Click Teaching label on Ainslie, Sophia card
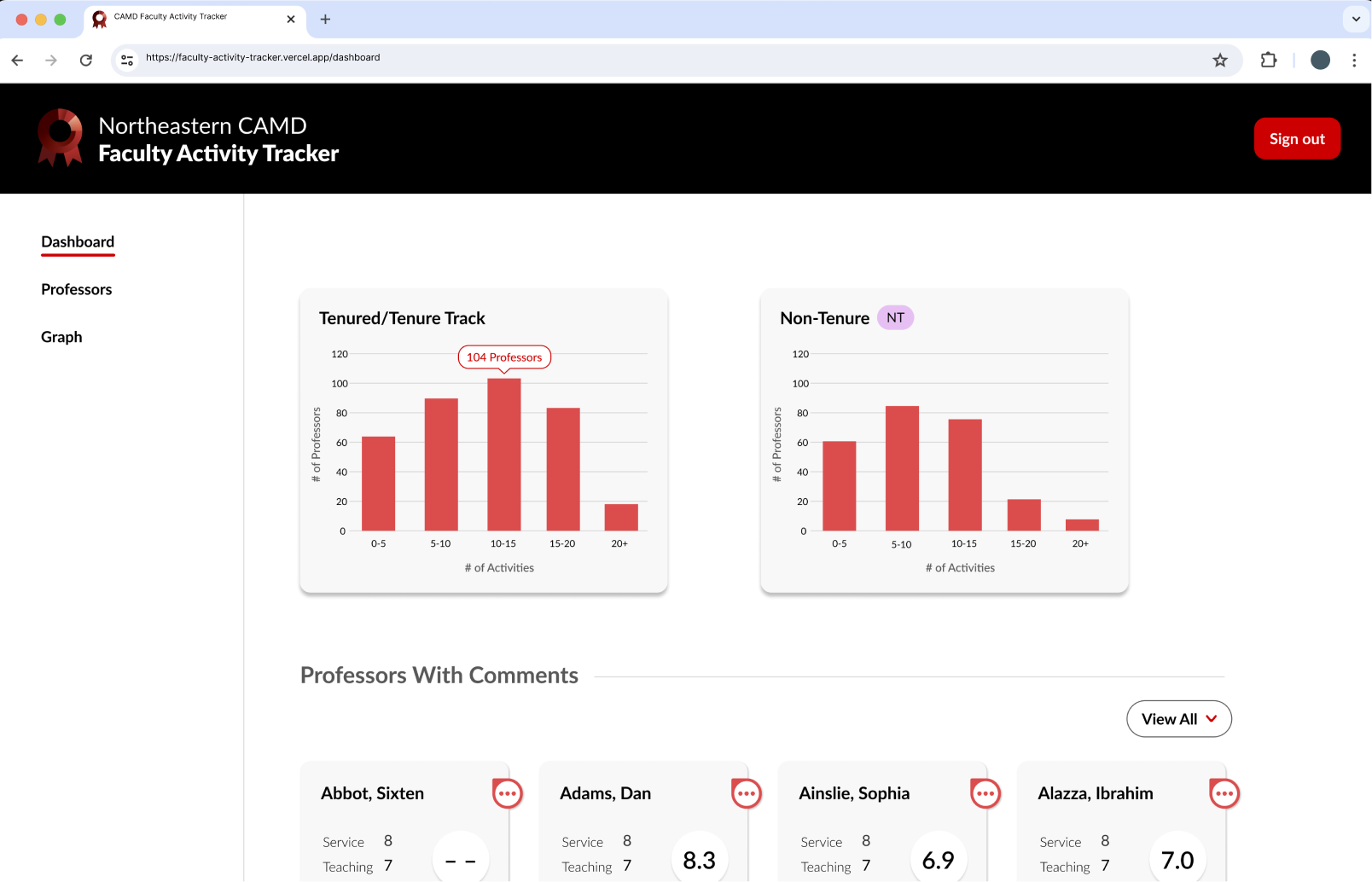The image size is (1372, 882). tap(825, 867)
